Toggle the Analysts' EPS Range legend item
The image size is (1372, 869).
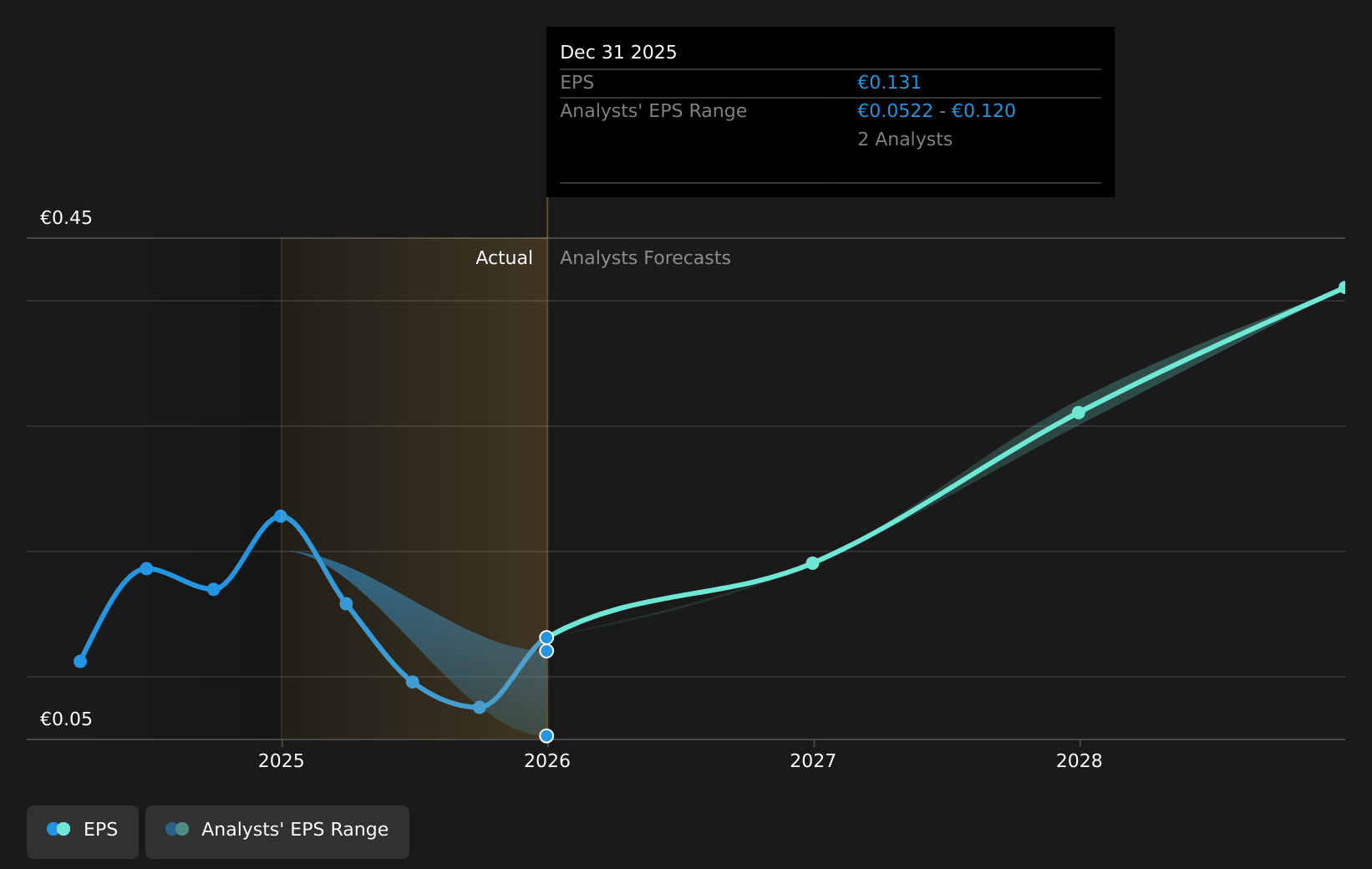click(277, 831)
